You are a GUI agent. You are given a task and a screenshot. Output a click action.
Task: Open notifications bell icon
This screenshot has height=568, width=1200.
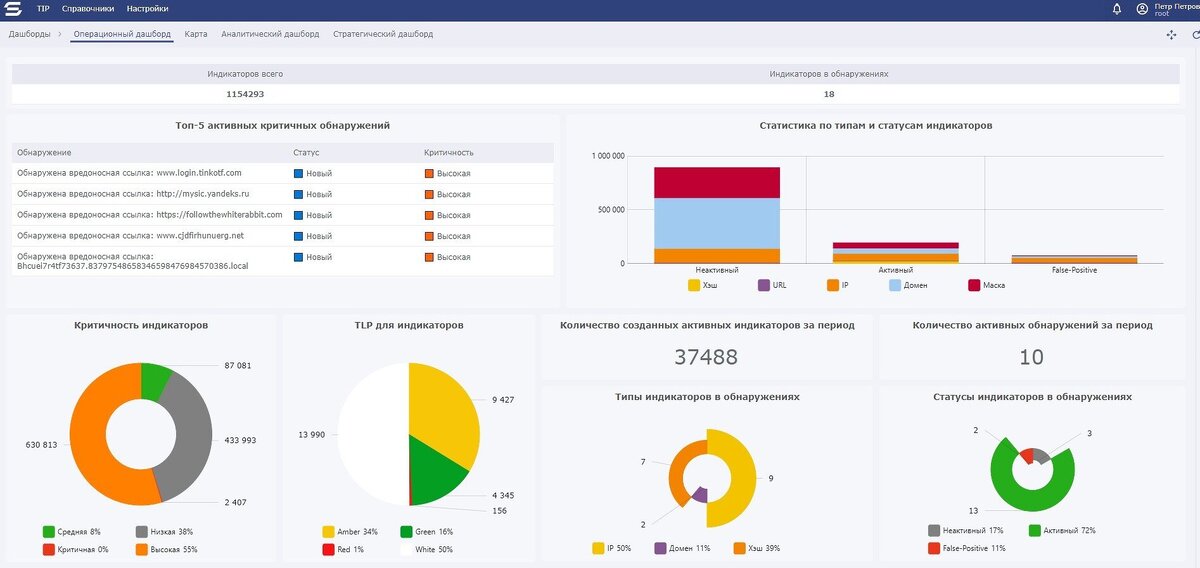click(1117, 9)
